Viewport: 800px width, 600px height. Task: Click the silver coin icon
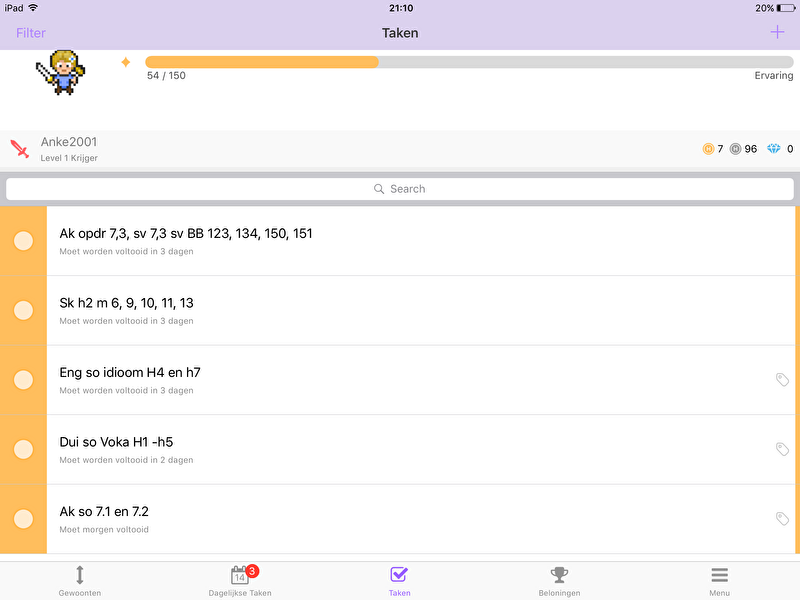[x=736, y=149]
